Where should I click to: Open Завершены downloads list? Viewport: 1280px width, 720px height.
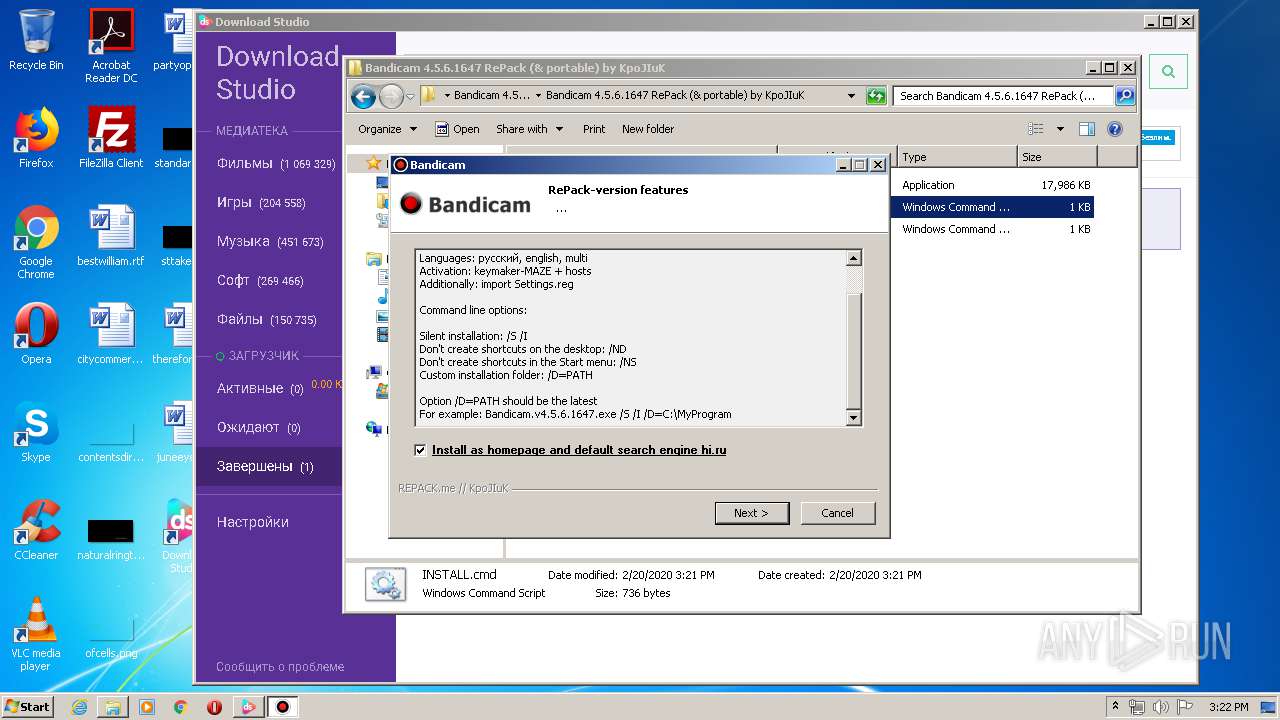265,466
